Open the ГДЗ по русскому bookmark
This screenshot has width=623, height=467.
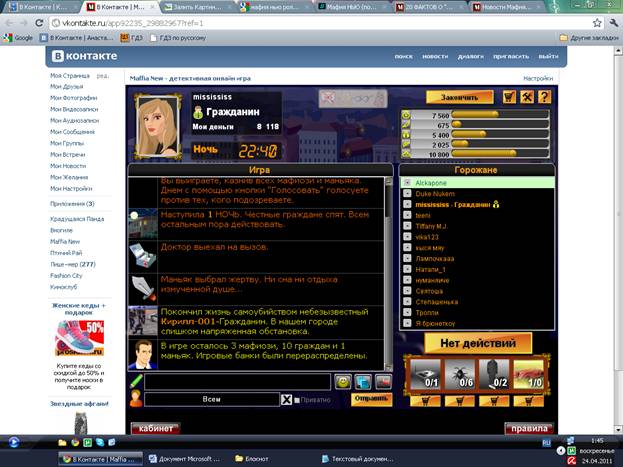(178, 38)
